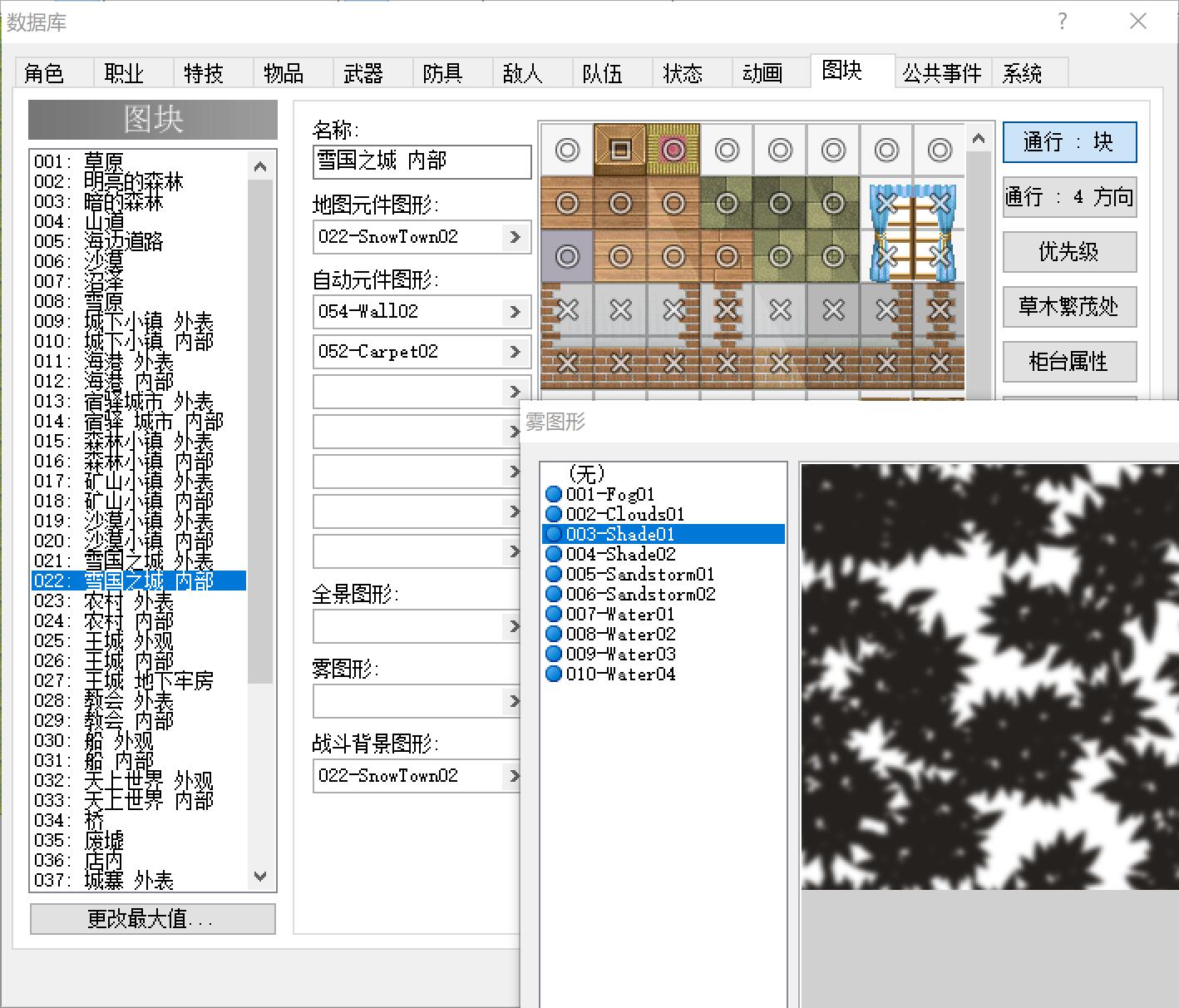This screenshot has height=1008, width=1179.
Task: Click the 006-Sandstorm02 blue icon
Action: click(x=554, y=594)
